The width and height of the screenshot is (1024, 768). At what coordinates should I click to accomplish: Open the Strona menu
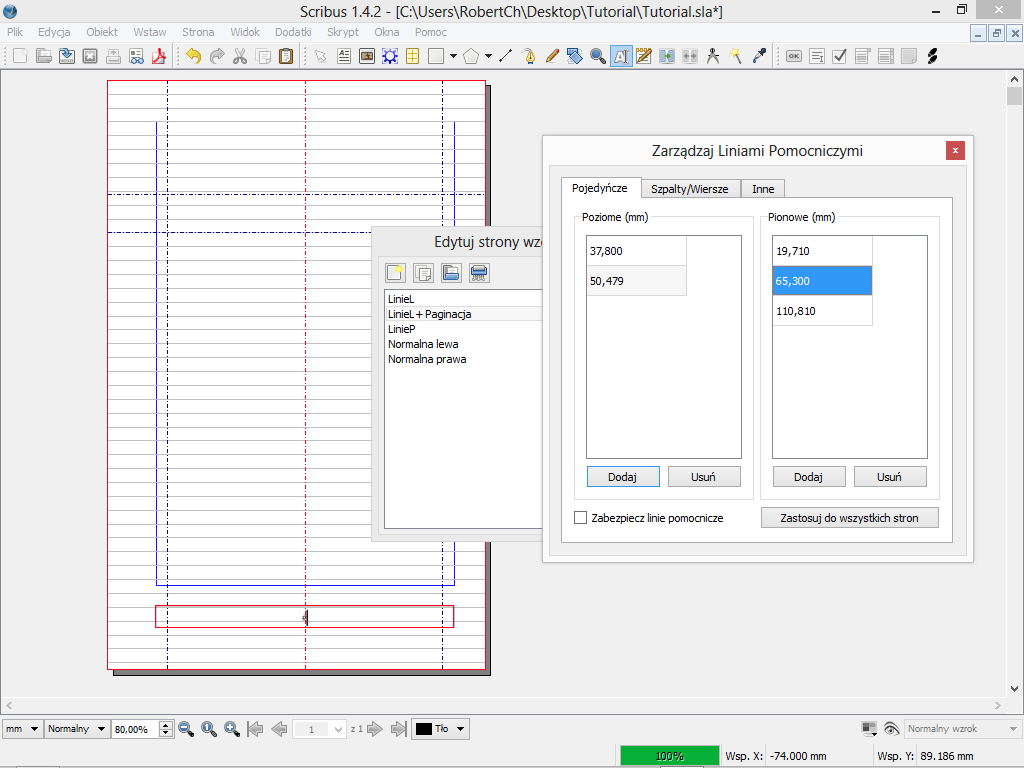point(198,32)
